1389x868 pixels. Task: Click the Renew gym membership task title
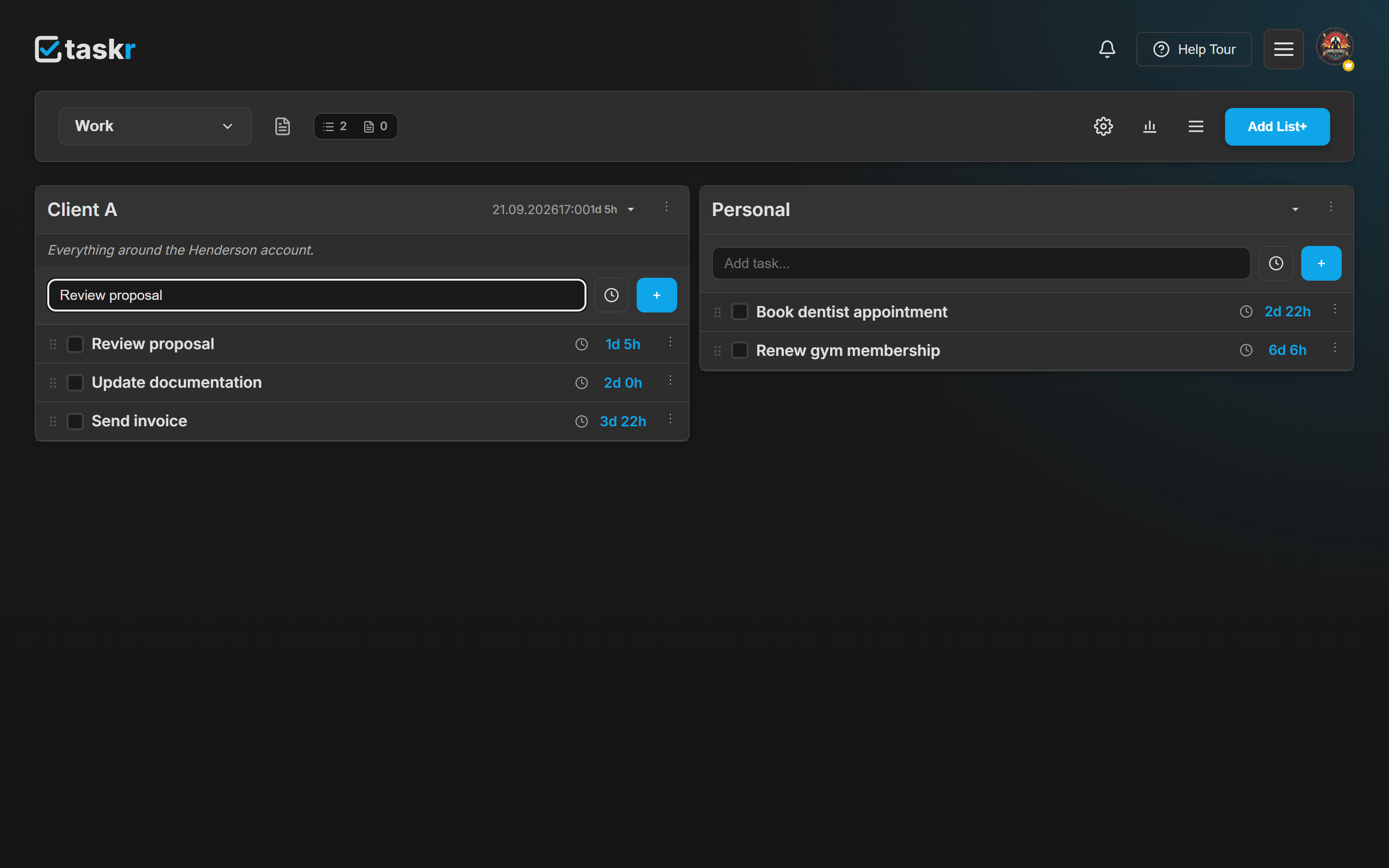848,350
